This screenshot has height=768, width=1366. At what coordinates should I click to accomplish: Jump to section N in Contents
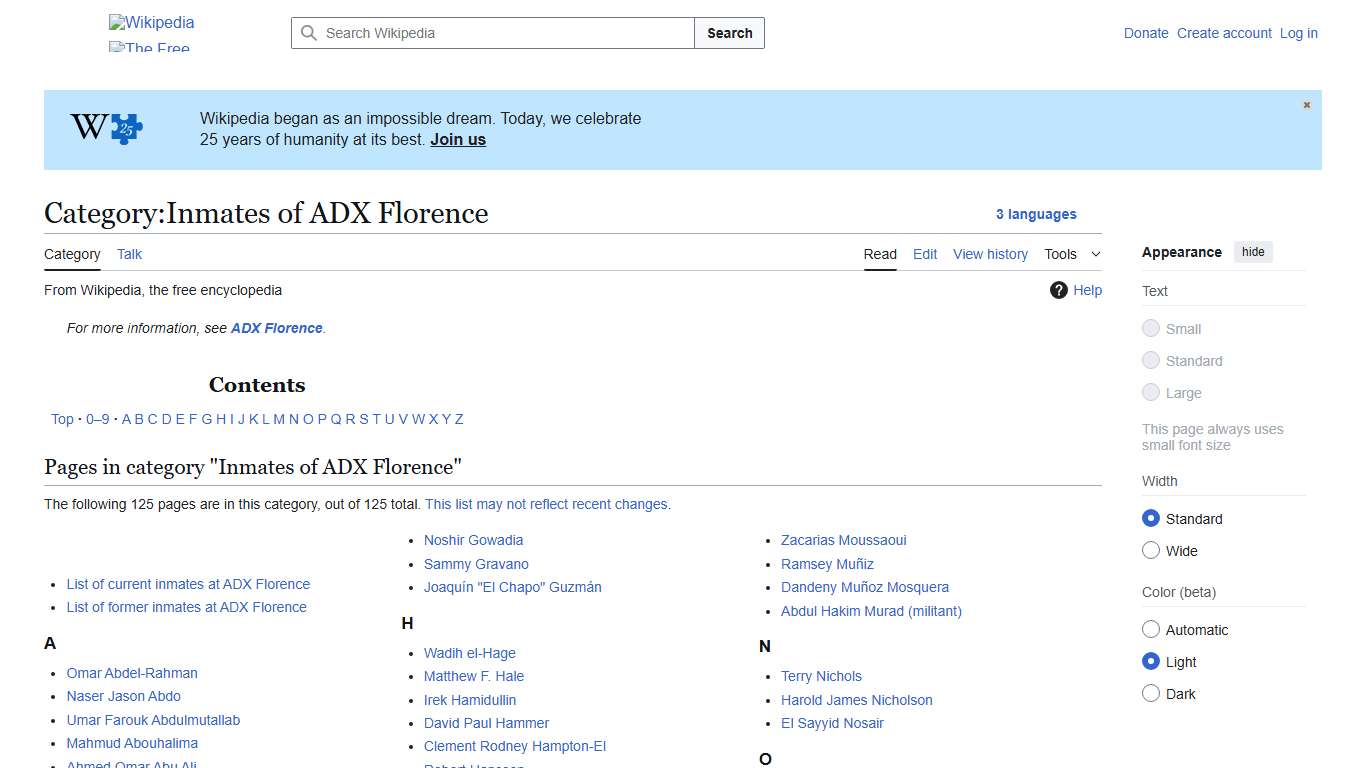tap(294, 419)
